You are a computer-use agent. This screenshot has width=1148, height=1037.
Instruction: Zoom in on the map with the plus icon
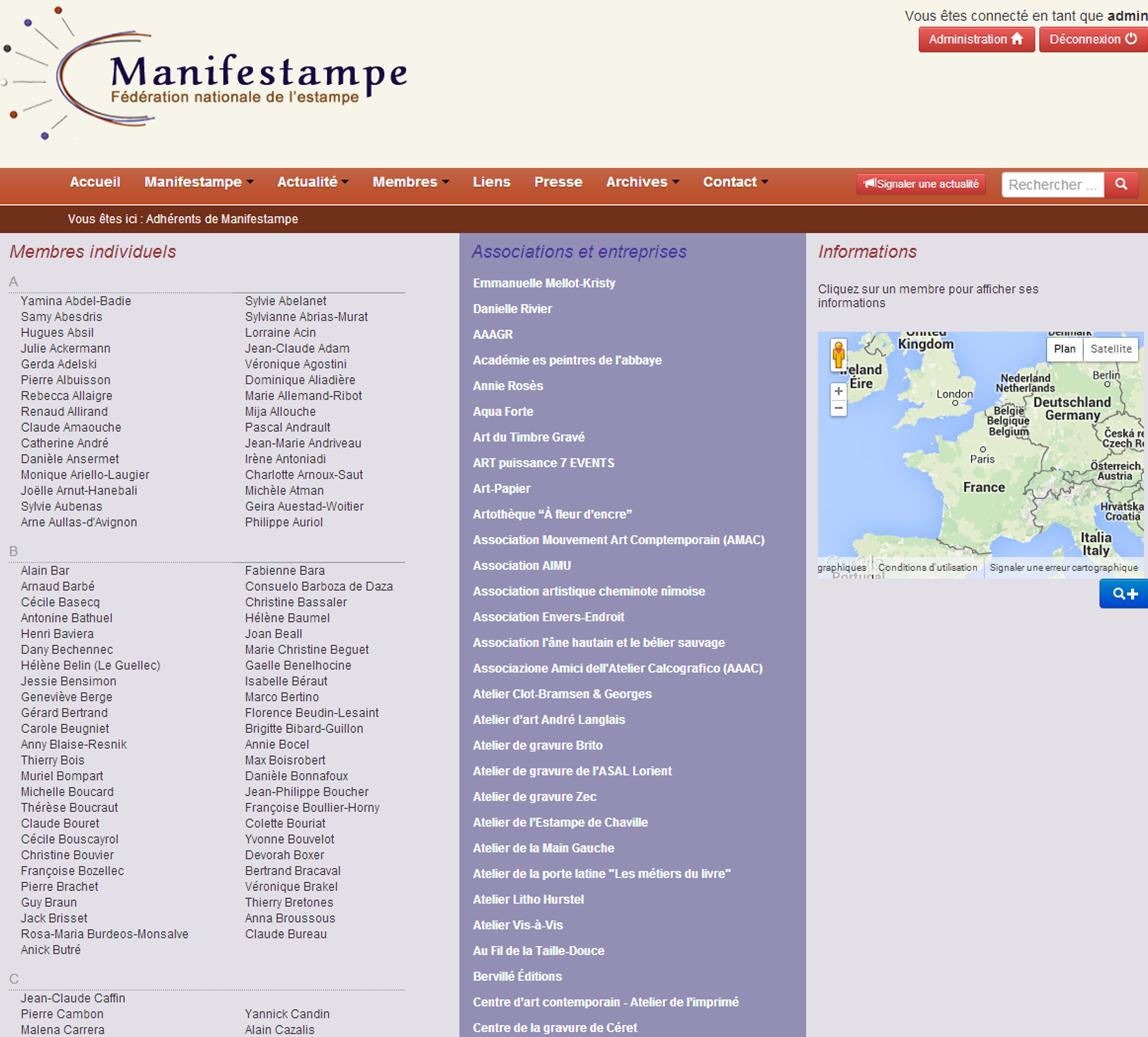[838, 391]
